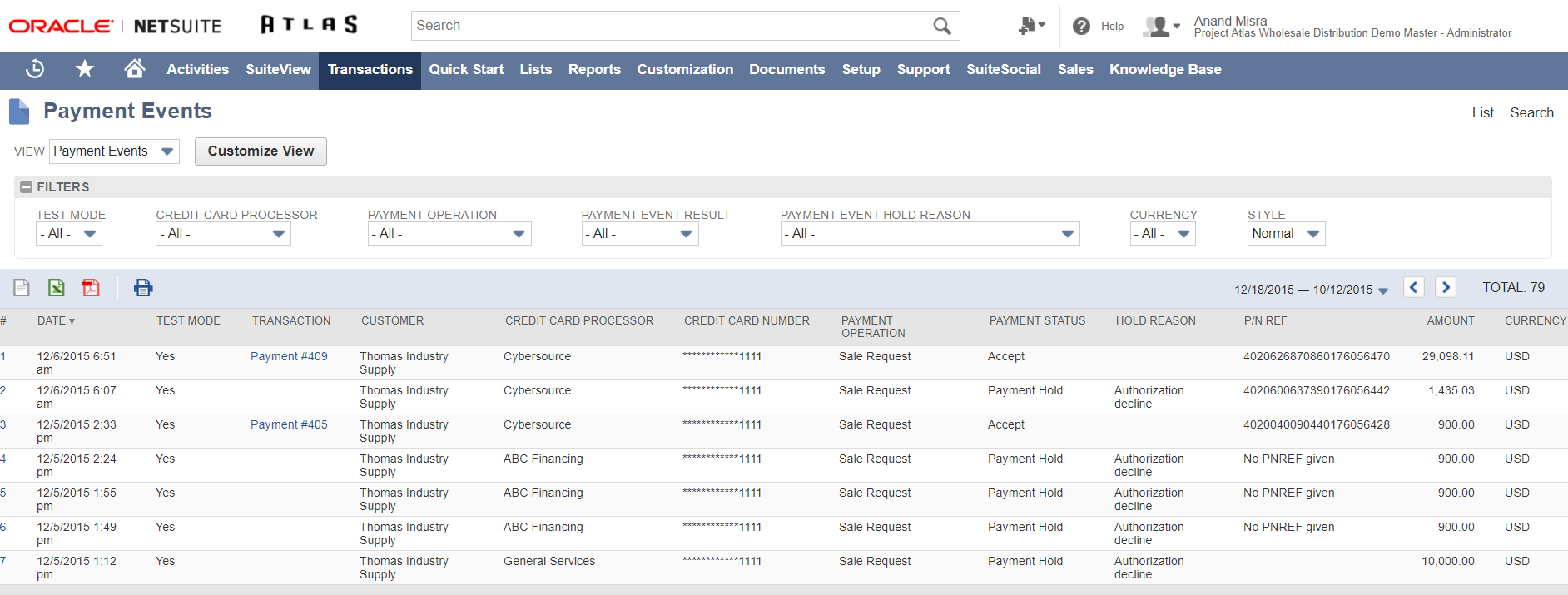The width and height of the screenshot is (1568, 595).
Task: Click the global search magnifier icon
Action: click(x=942, y=26)
